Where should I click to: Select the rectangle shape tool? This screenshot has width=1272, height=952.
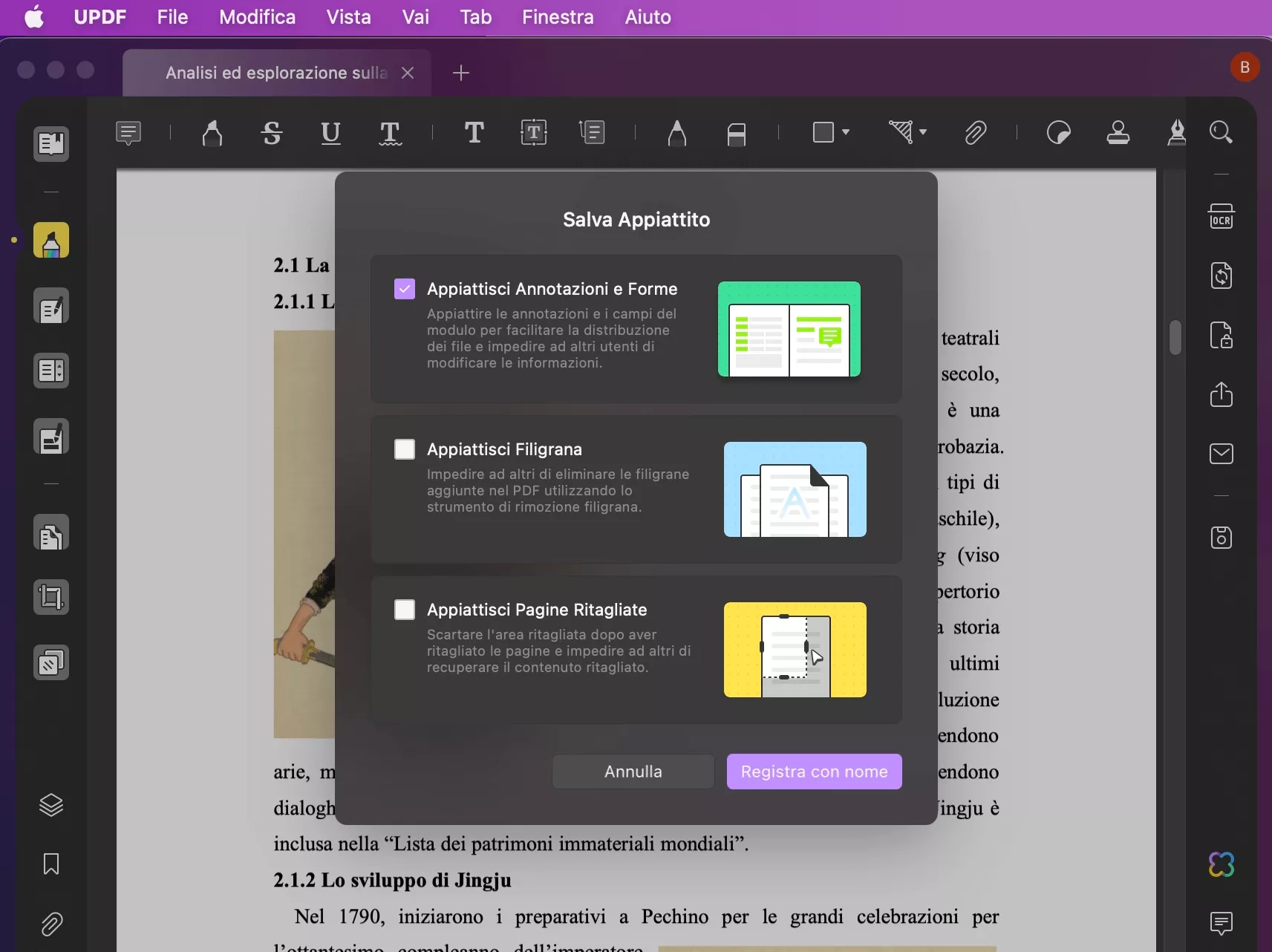coord(823,133)
